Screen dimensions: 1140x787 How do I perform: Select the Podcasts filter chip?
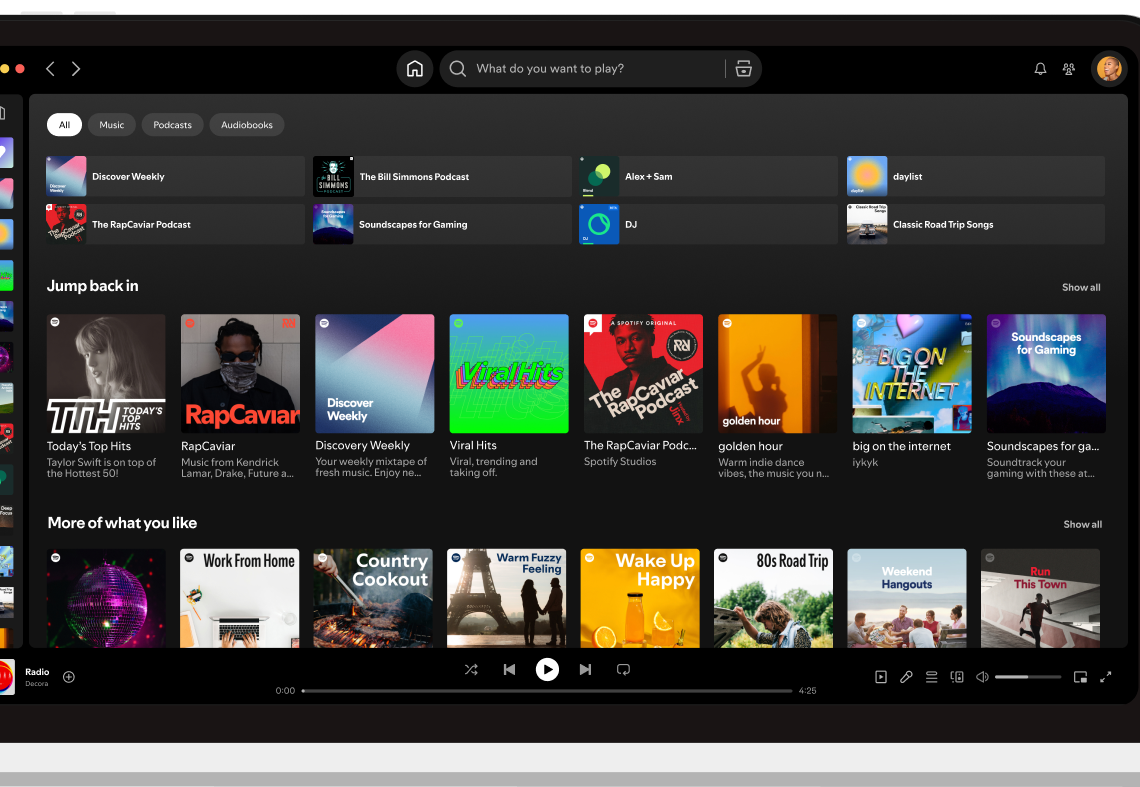tap(172, 124)
